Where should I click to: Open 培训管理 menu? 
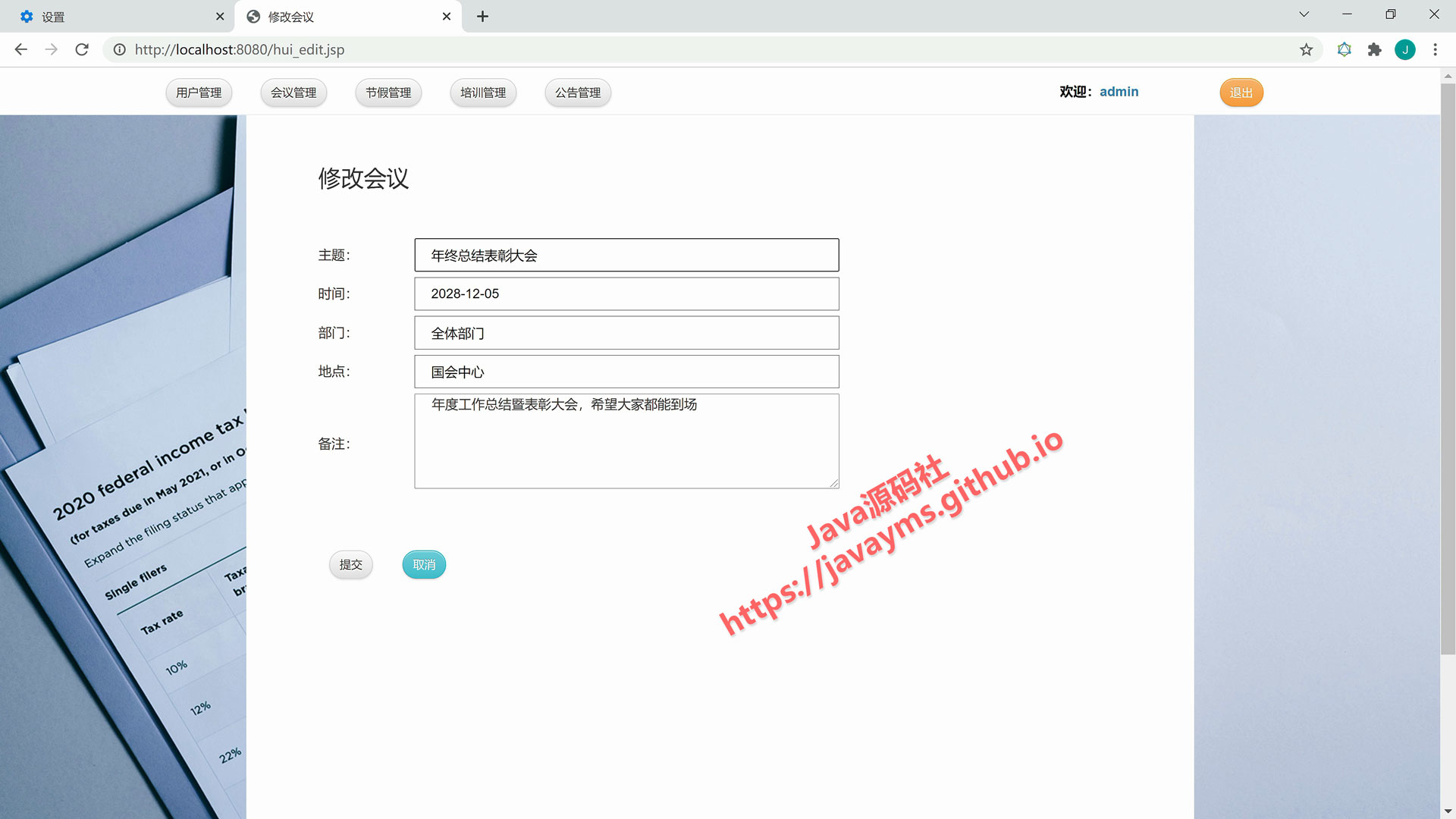click(483, 93)
